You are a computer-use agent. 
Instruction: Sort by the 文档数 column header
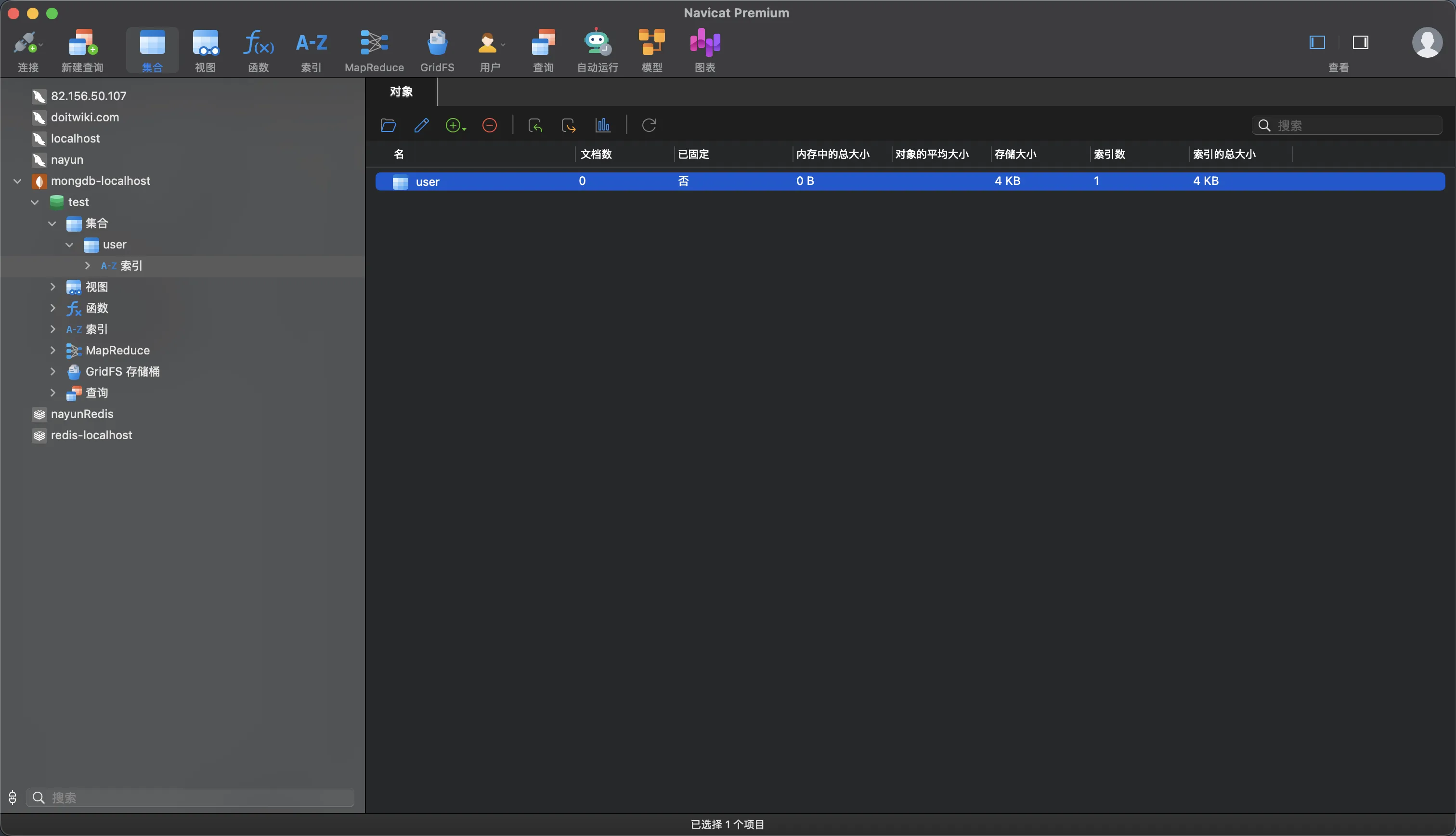tap(596, 154)
